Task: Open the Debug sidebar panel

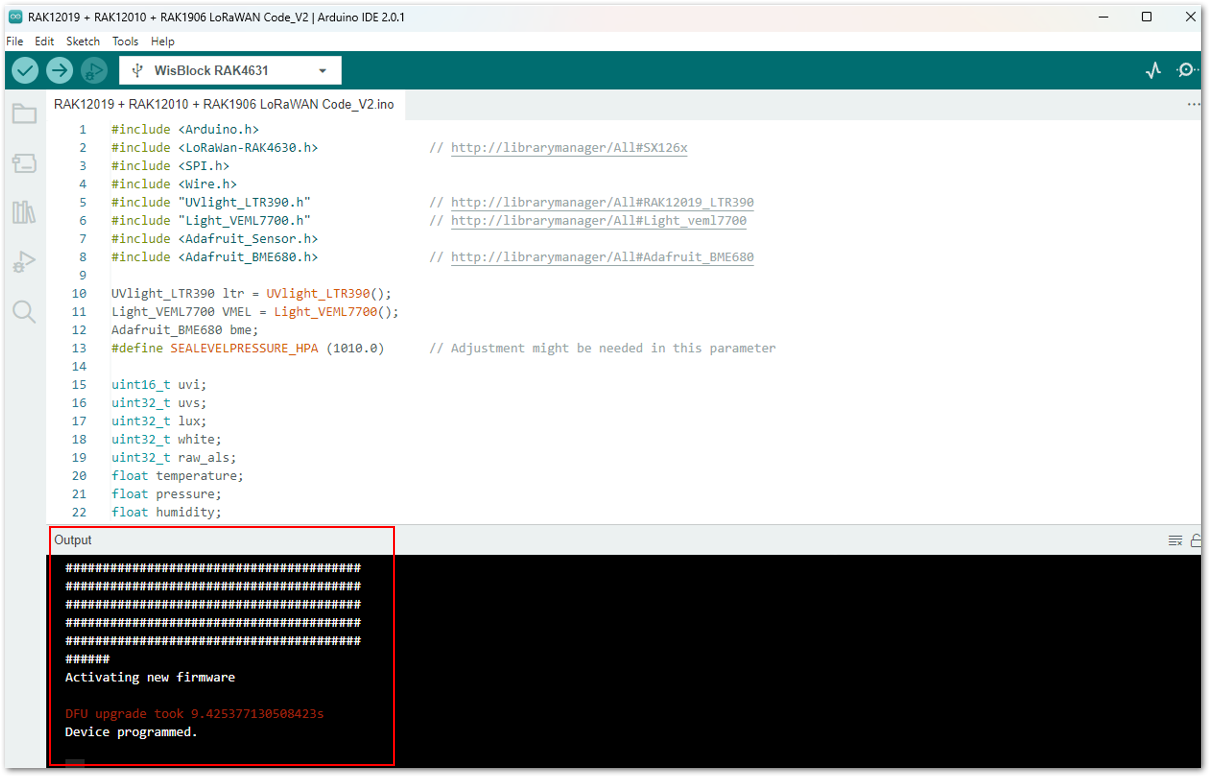Action: pos(24,262)
